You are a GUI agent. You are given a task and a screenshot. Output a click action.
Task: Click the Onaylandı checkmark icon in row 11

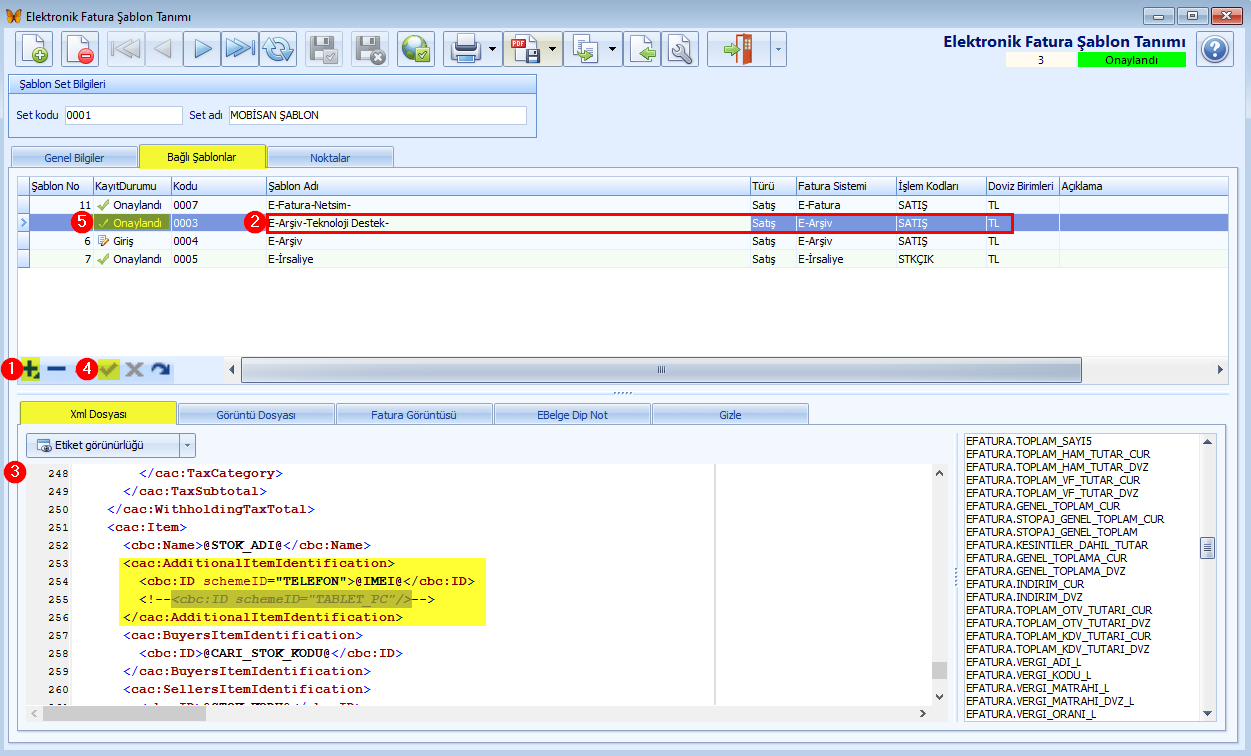[x=103, y=205]
